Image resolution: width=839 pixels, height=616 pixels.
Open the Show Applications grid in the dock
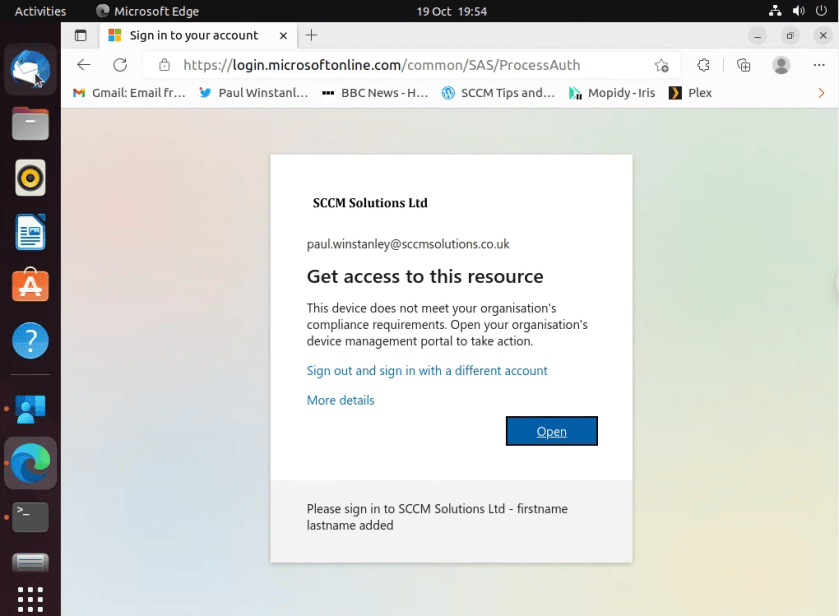pos(30,599)
